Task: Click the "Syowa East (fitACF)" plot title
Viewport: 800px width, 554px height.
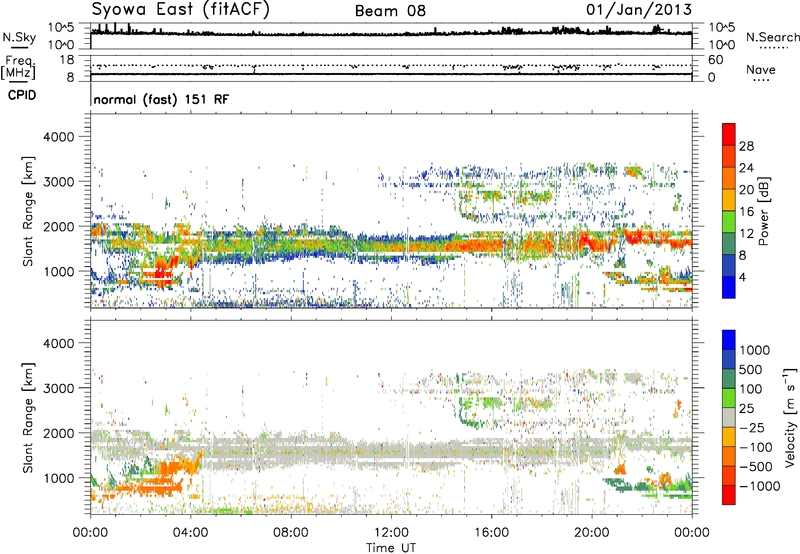Action: tap(181, 10)
